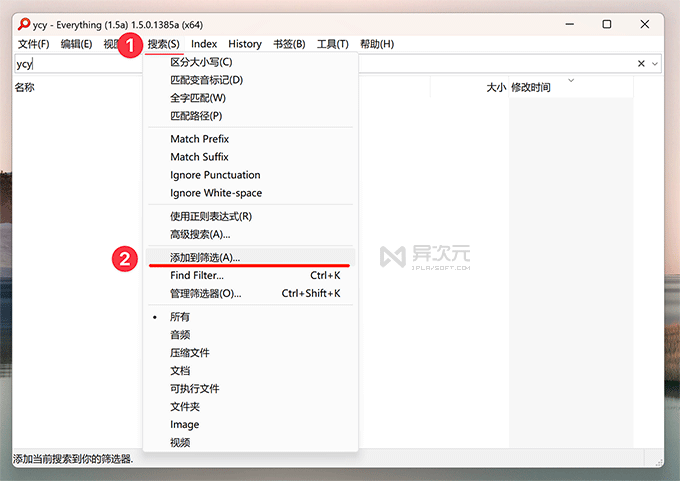
Task: Select the 所有 filter radio item
Action: 180,317
